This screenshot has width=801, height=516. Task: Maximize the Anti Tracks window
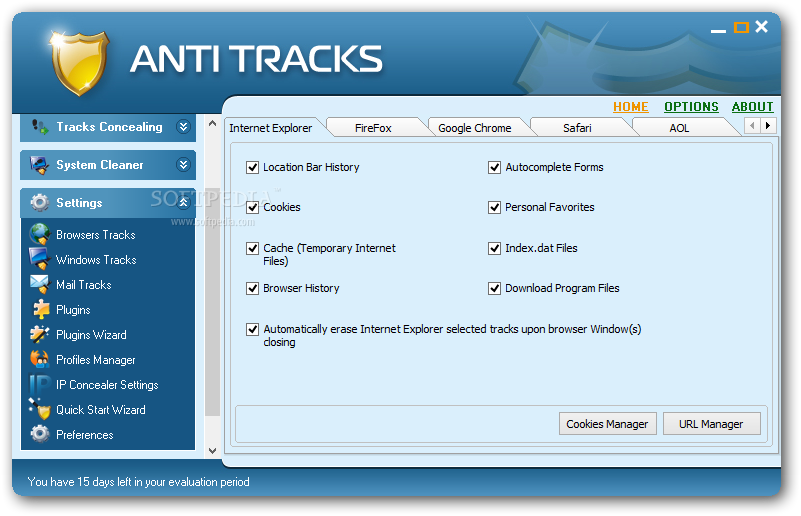coord(741,28)
